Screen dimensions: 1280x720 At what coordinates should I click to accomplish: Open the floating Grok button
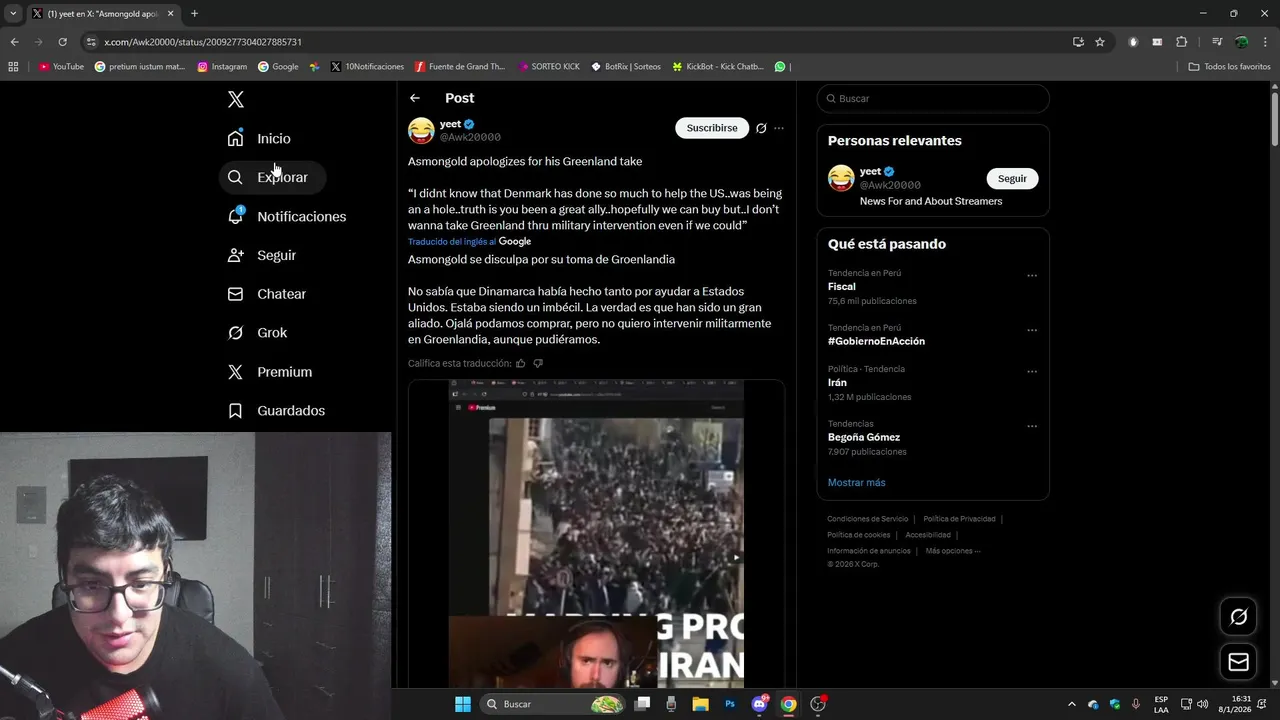pyautogui.click(x=1238, y=617)
